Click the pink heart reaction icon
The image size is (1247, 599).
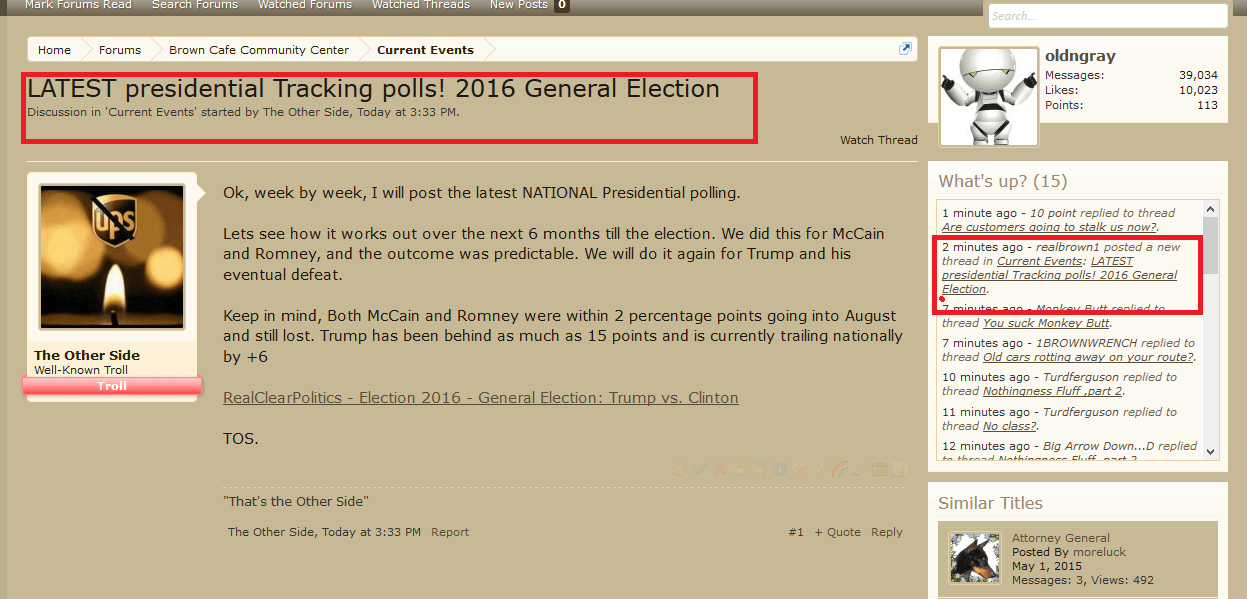pyautogui.click(x=800, y=469)
